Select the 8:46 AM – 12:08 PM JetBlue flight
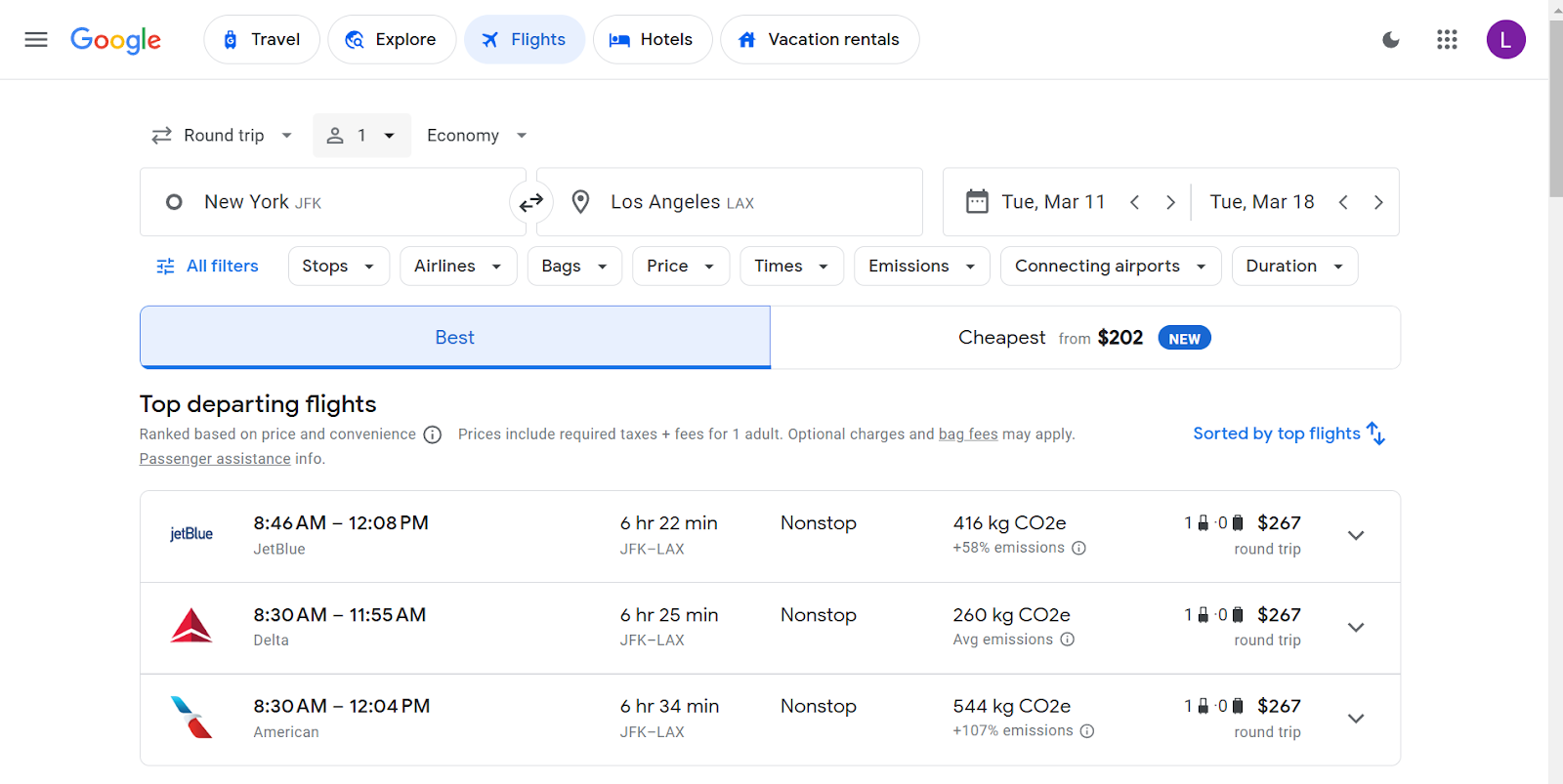 coord(770,536)
